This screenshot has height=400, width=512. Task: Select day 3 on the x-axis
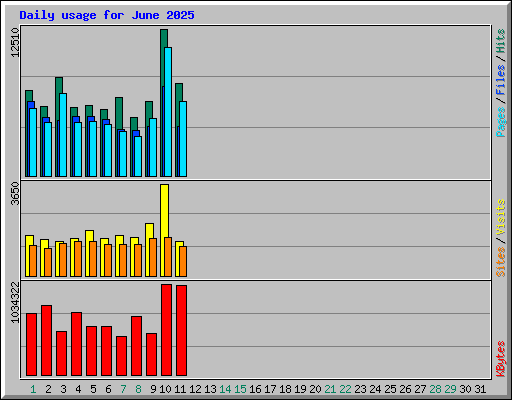point(63,389)
